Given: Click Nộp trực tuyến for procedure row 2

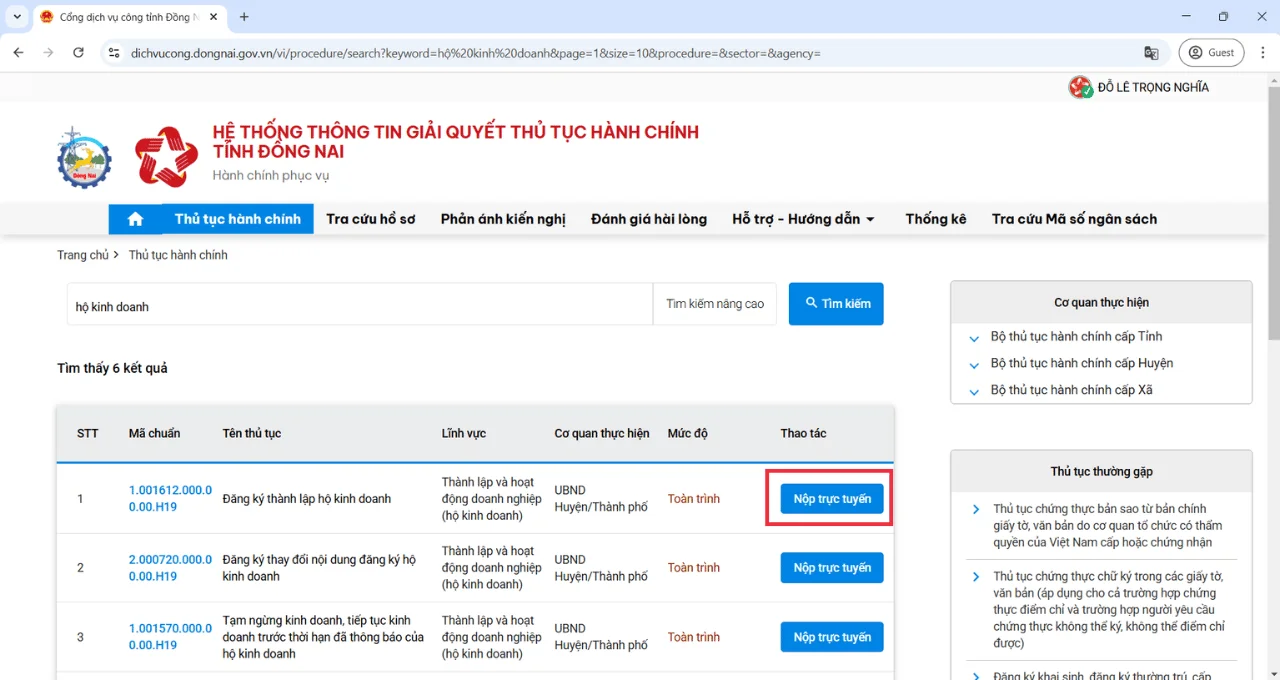Looking at the screenshot, I should 831,568.
